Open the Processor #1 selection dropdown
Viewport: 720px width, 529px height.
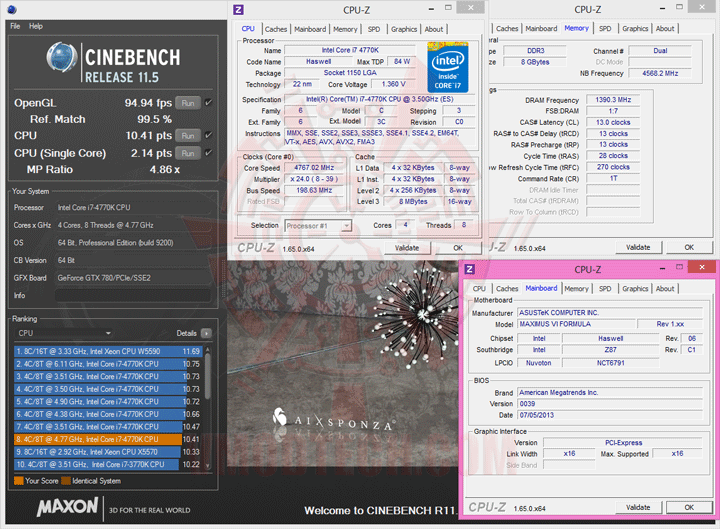318,225
